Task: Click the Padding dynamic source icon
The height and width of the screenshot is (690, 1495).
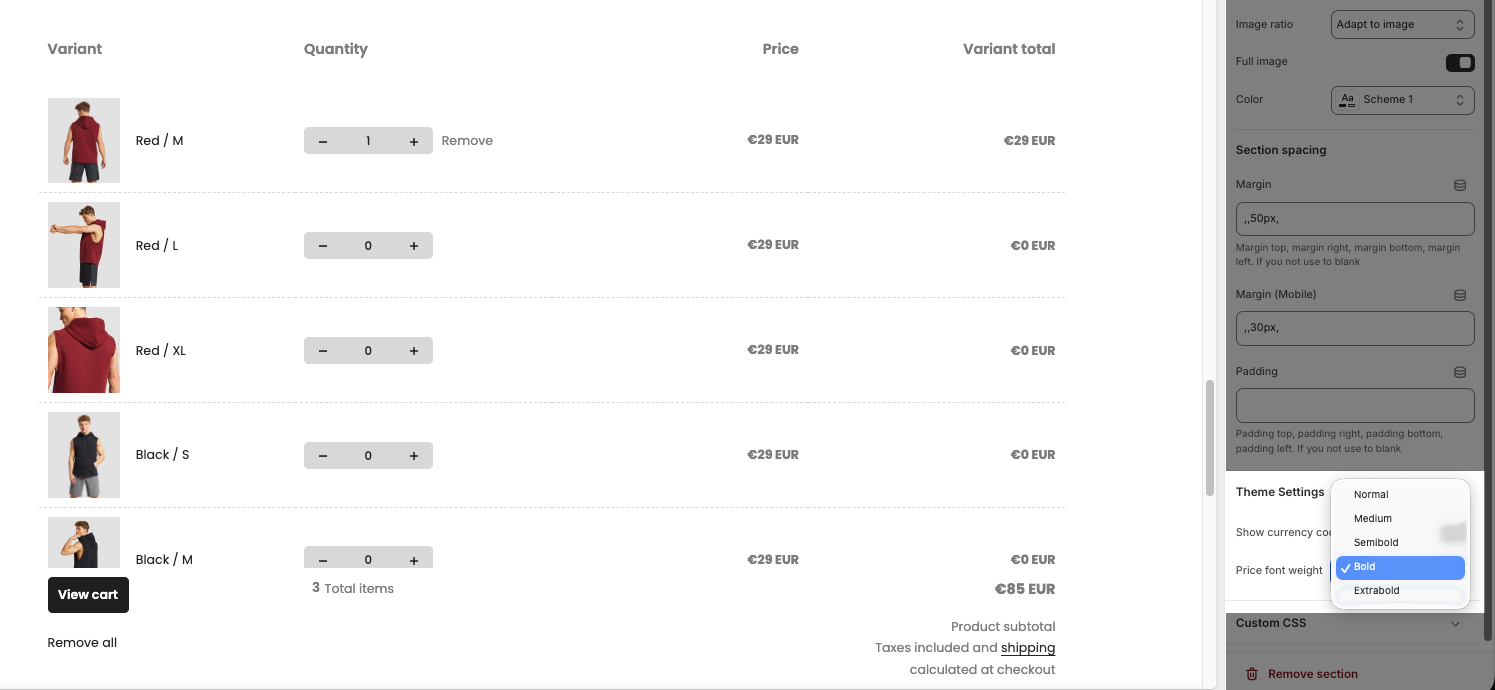Action: 1460,372
